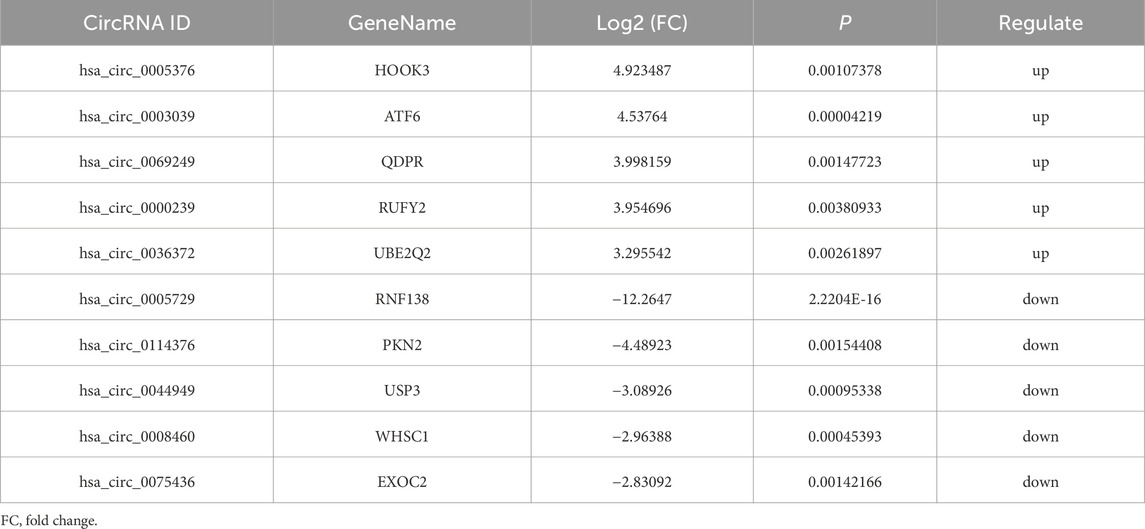Click the Regulate column header
The image size is (1145, 529).
[1040, 23]
